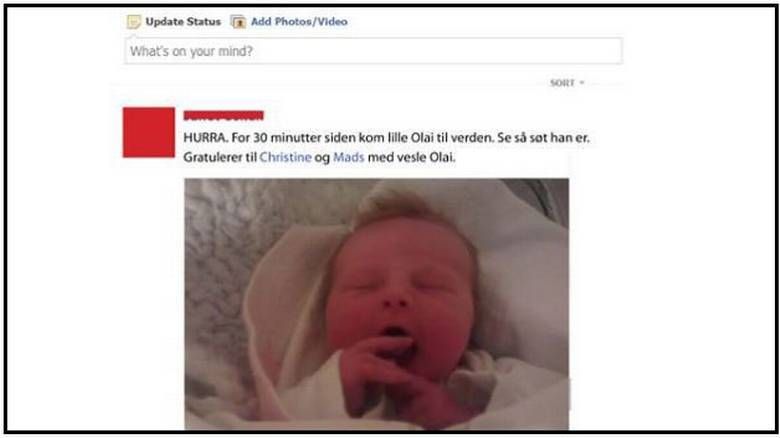Image resolution: width=780 pixels, height=438 pixels.
Task: Click the Update Status notepad icon
Action: [133, 21]
